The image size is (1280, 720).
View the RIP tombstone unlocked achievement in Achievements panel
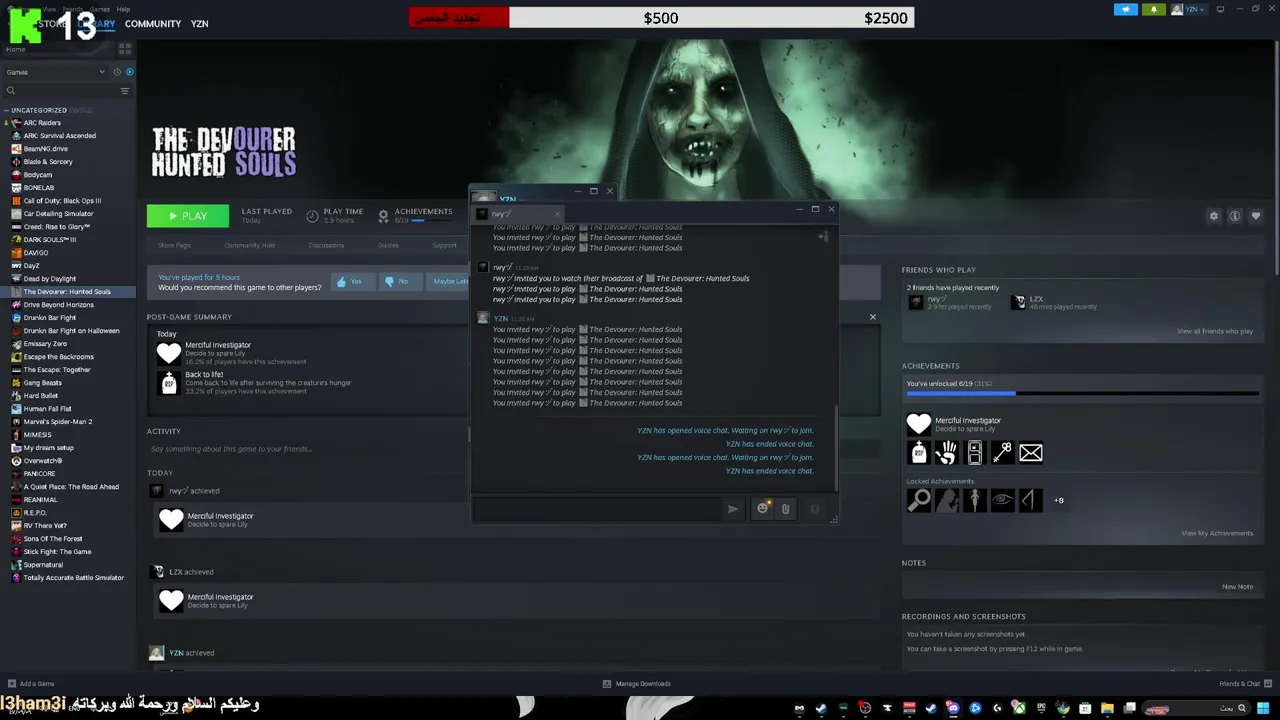point(919,453)
